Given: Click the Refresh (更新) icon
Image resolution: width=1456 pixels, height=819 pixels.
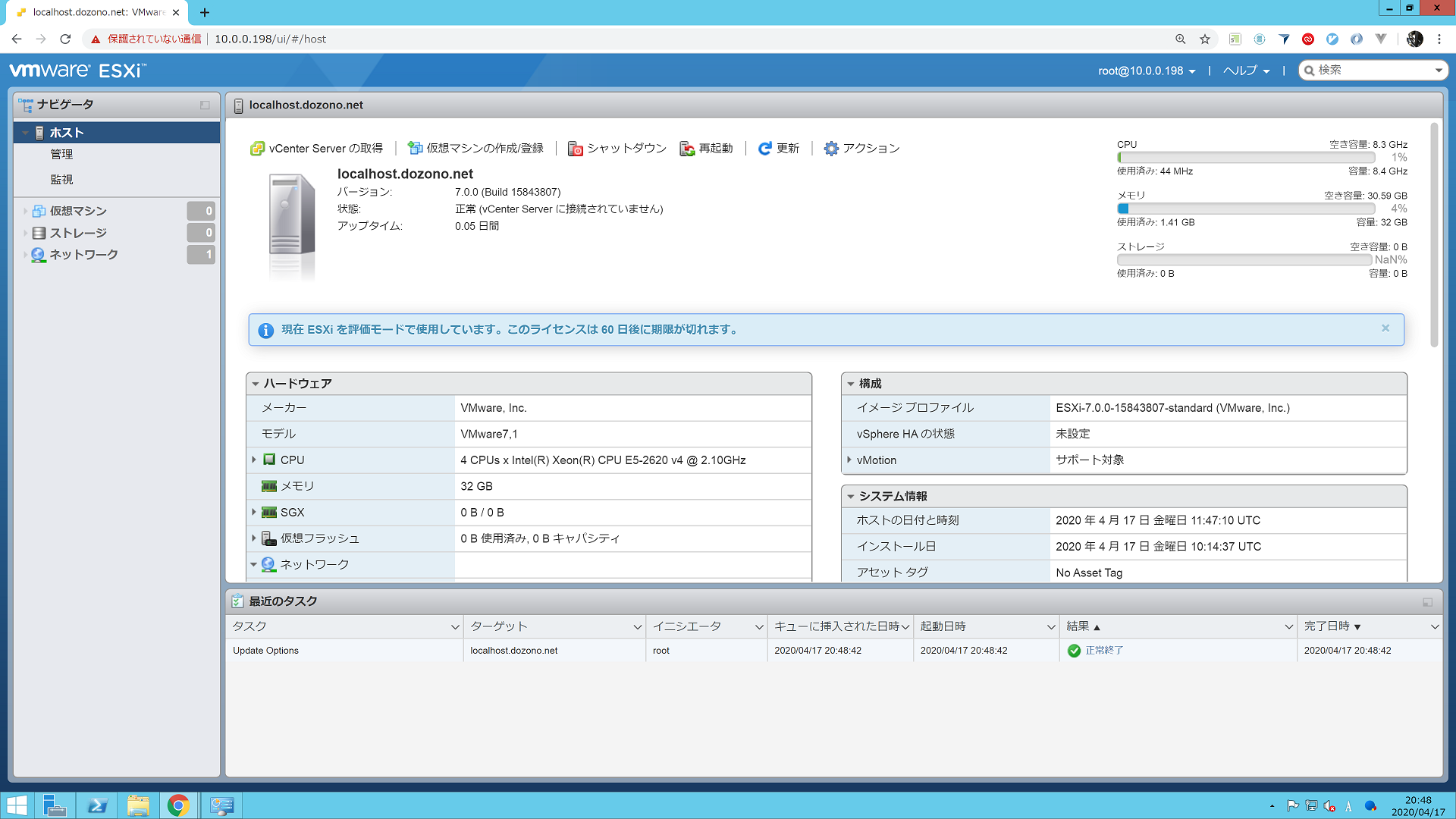Looking at the screenshot, I should 764,149.
